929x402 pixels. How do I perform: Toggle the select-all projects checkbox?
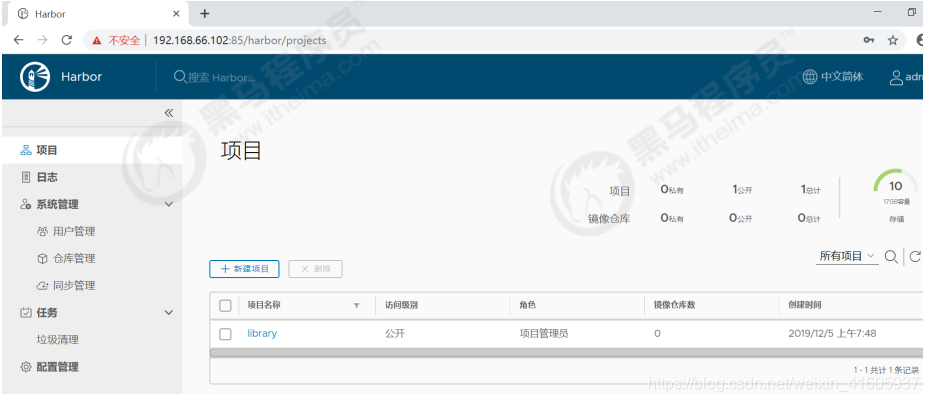click(x=225, y=305)
